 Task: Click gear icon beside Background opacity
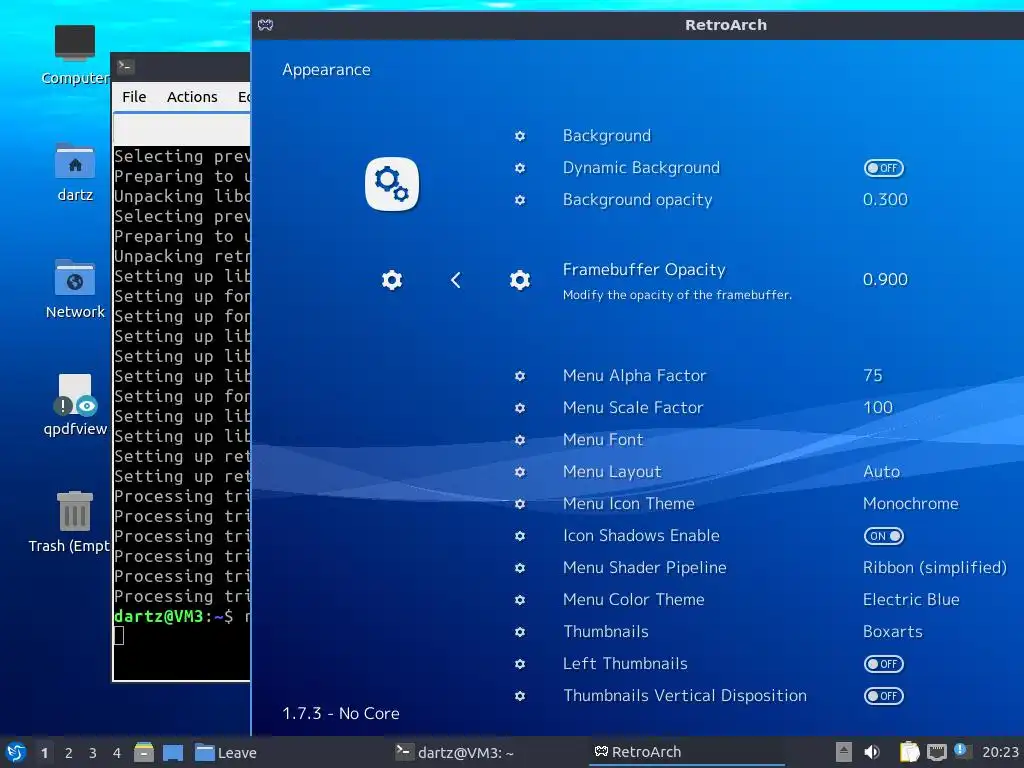(x=520, y=200)
